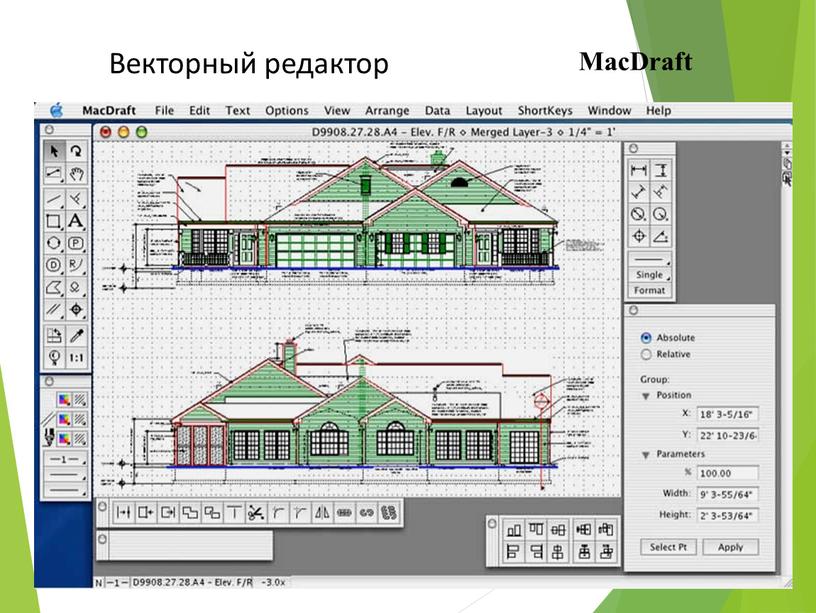Select the rotate tool

(76, 151)
